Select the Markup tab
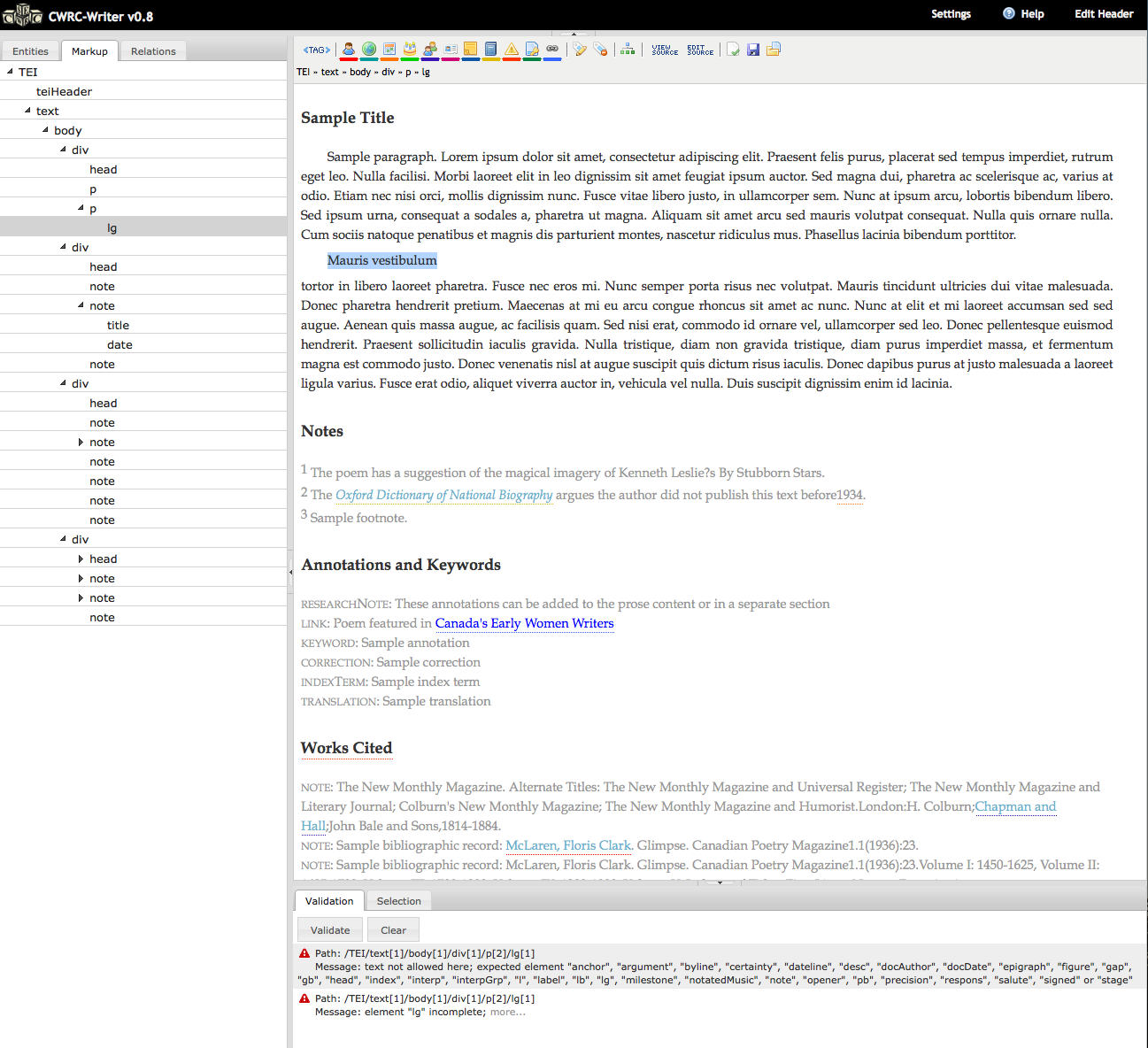1148x1048 pixels. [x=89, y=50]
